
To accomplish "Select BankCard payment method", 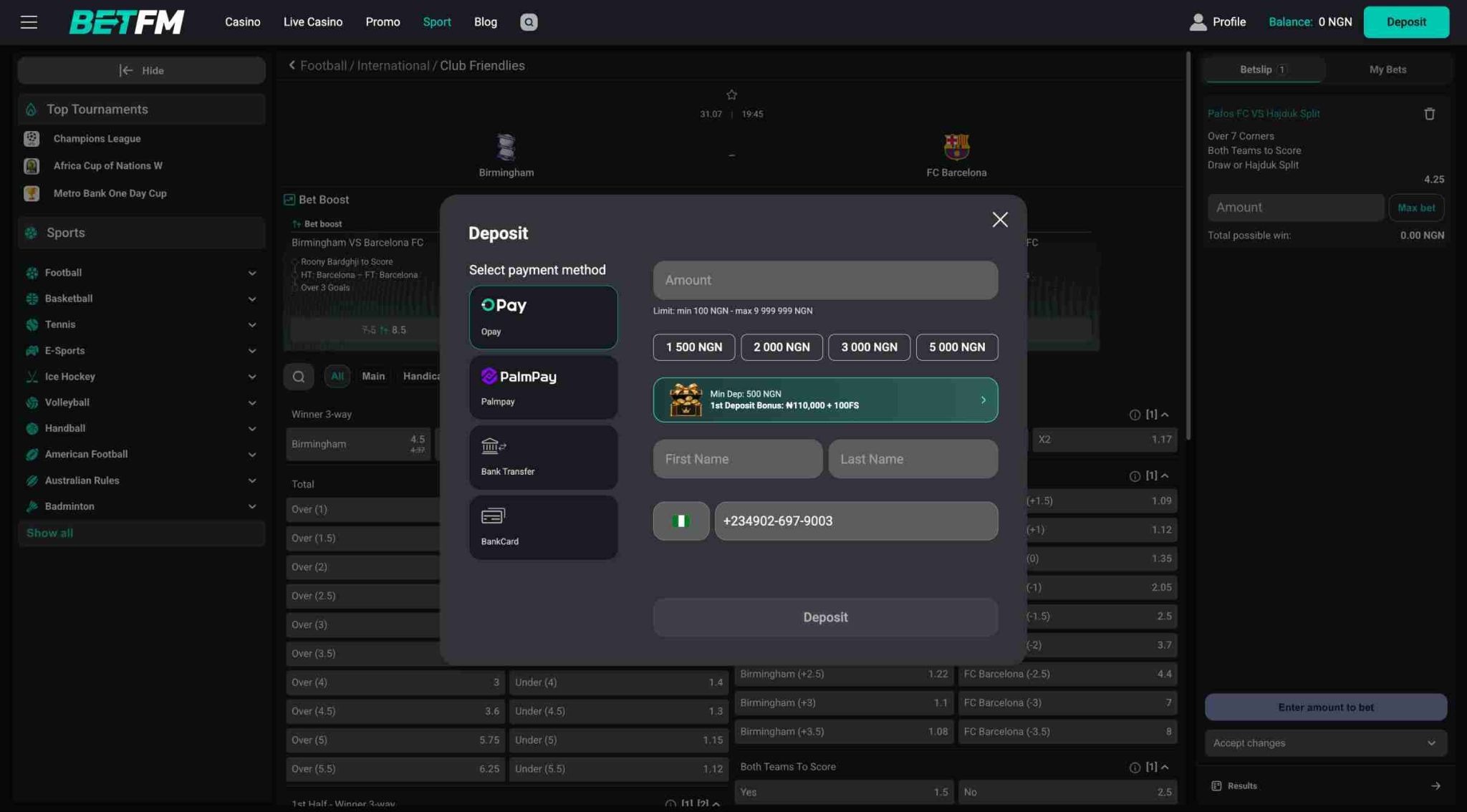I will pyautogui.click(x=543, y=528).
